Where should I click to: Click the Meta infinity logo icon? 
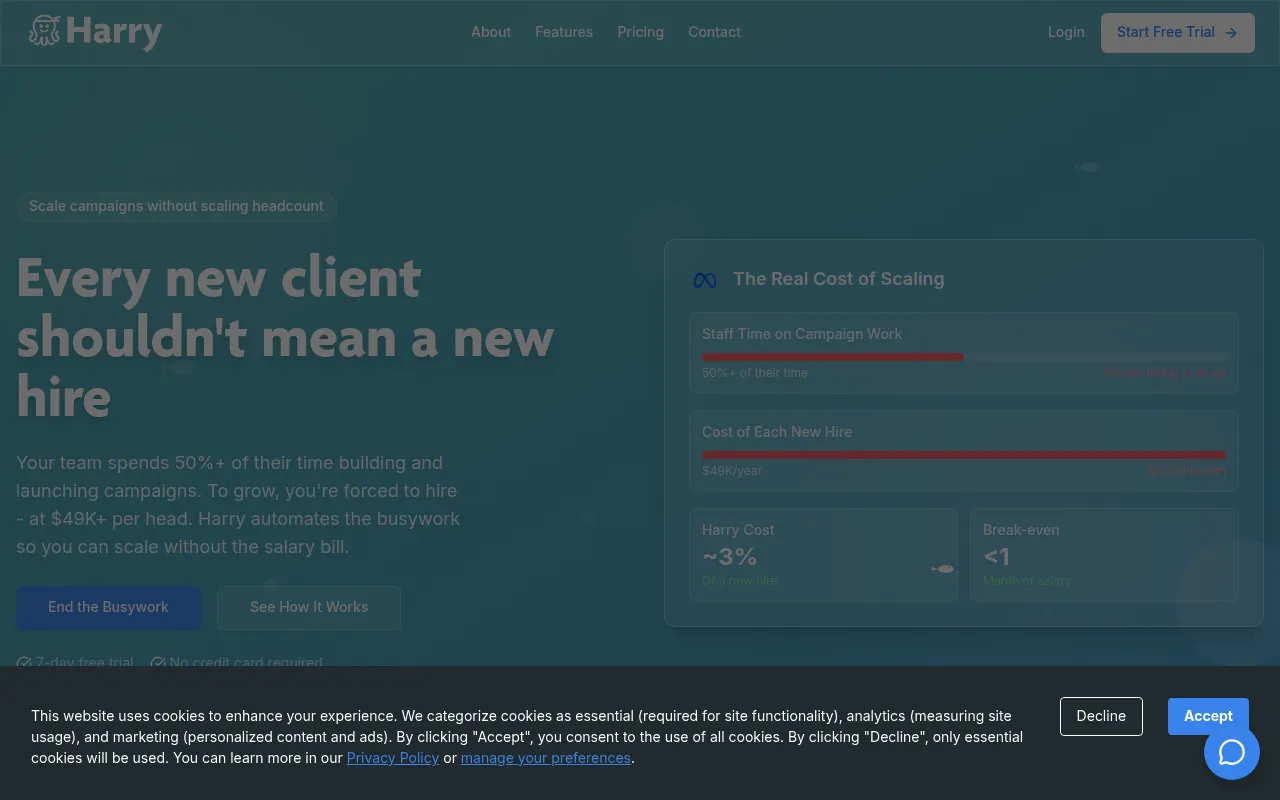[x=705, y=280]
